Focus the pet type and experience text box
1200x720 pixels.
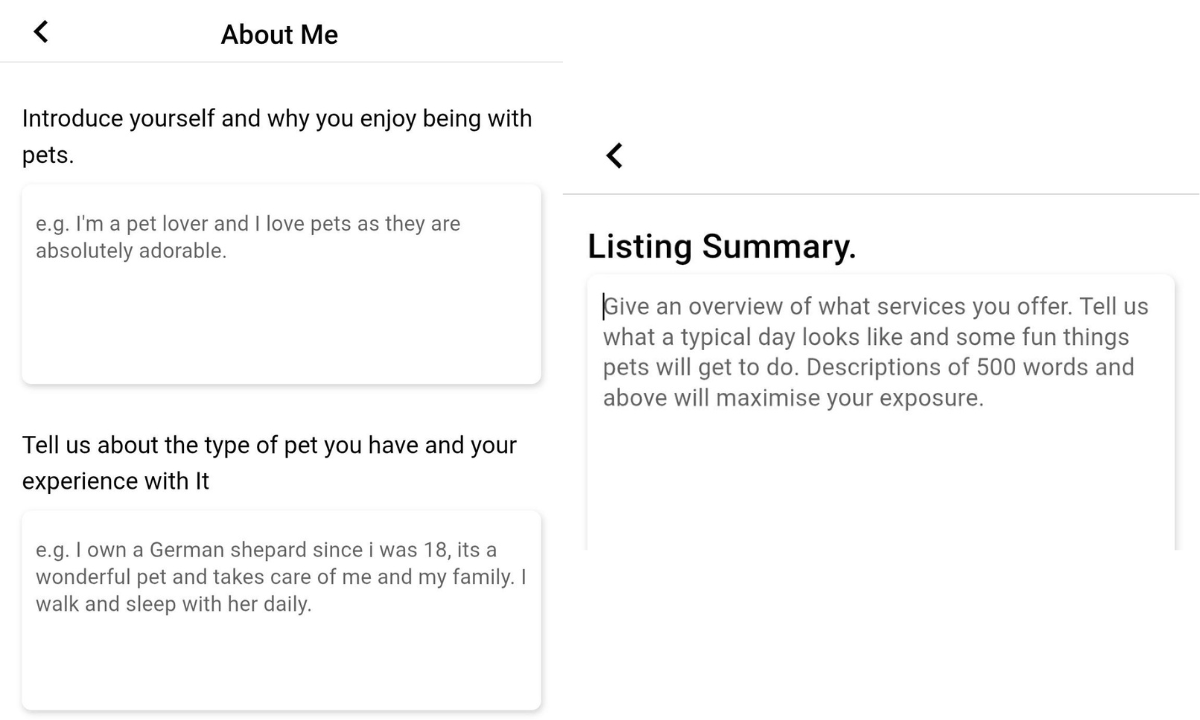click(281, 610)
